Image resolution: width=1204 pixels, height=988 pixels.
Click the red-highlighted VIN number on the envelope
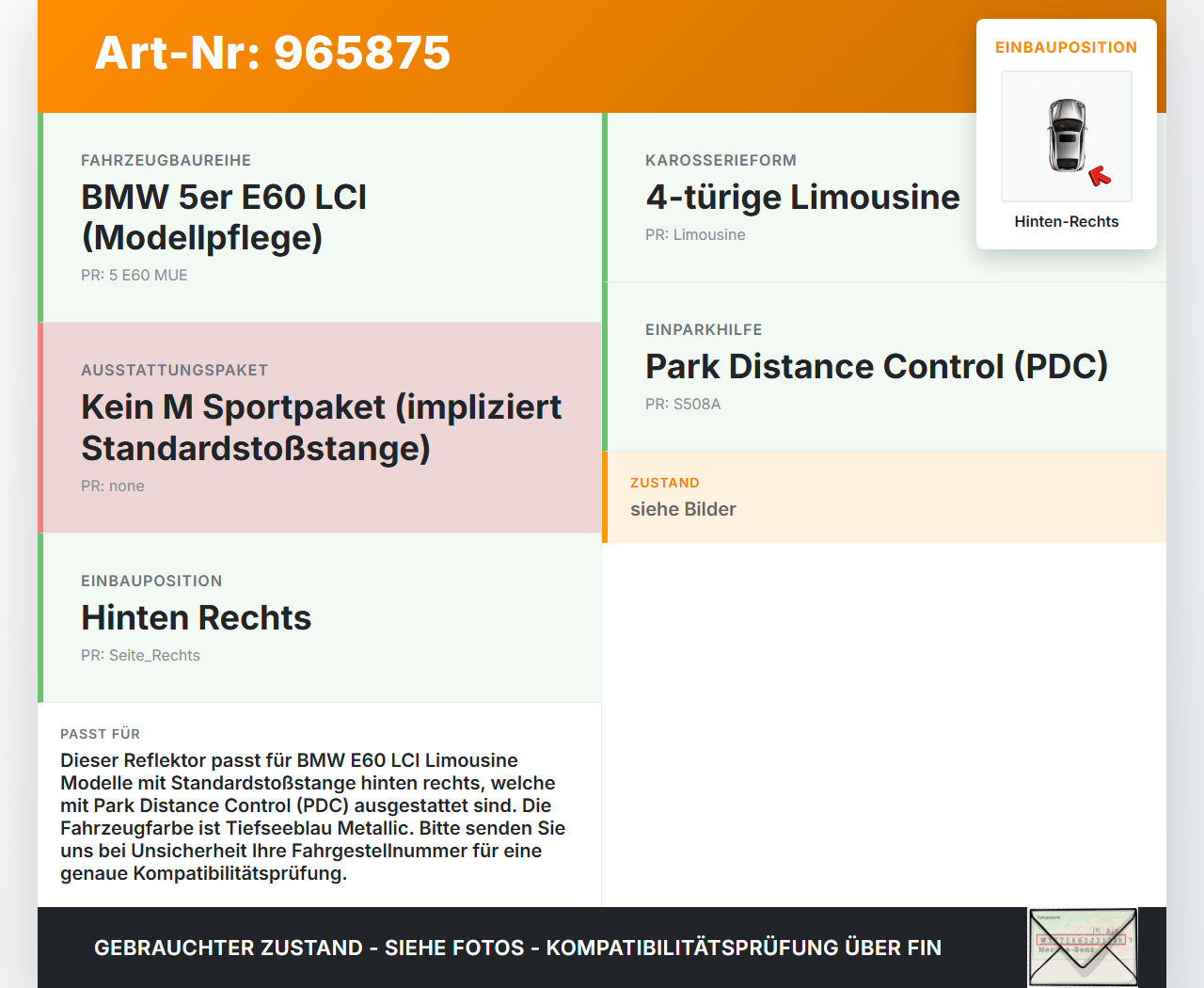click(1081, 940)
